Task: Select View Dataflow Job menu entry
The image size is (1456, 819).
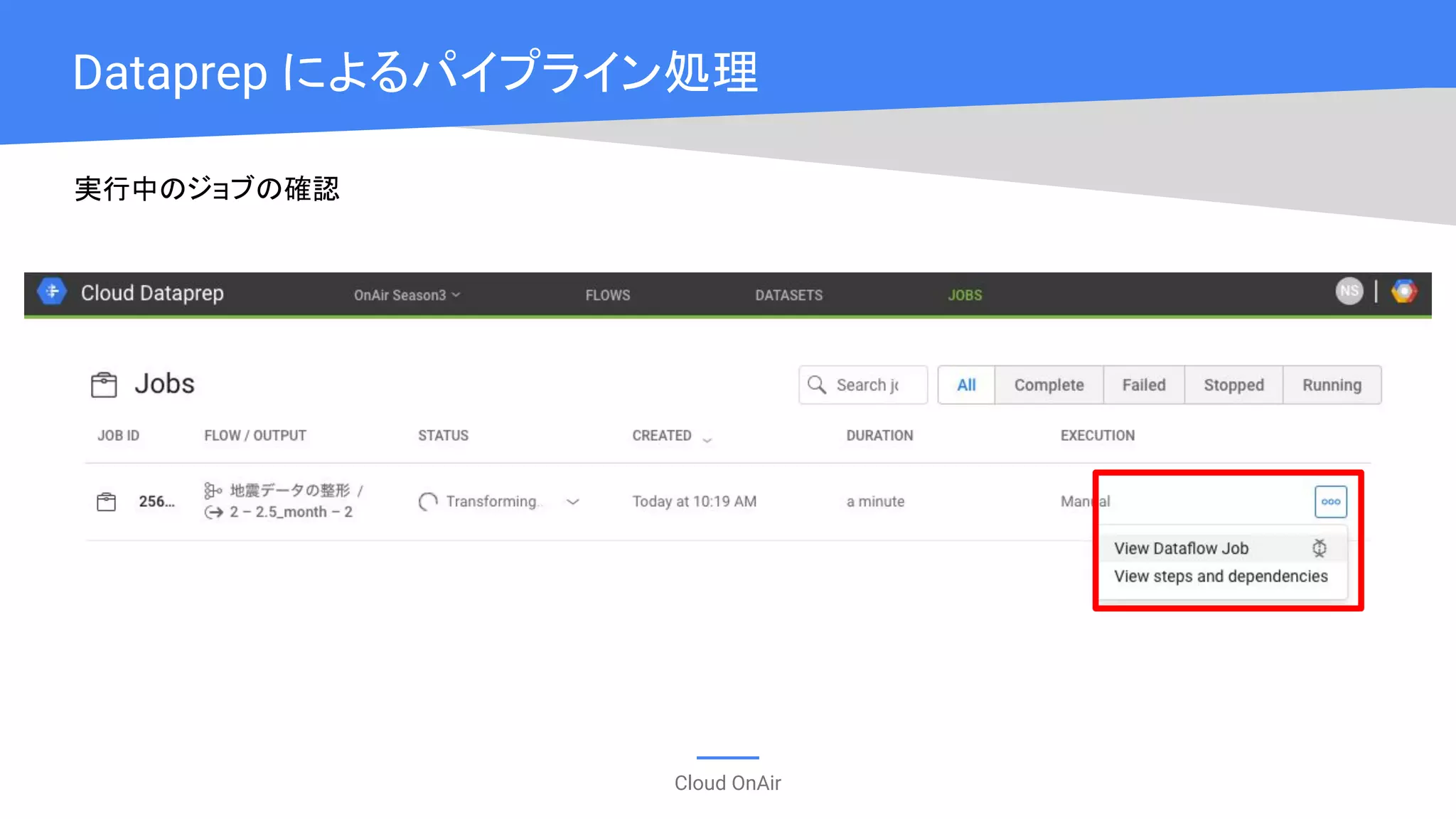Action: click(x=1223, y=548)
